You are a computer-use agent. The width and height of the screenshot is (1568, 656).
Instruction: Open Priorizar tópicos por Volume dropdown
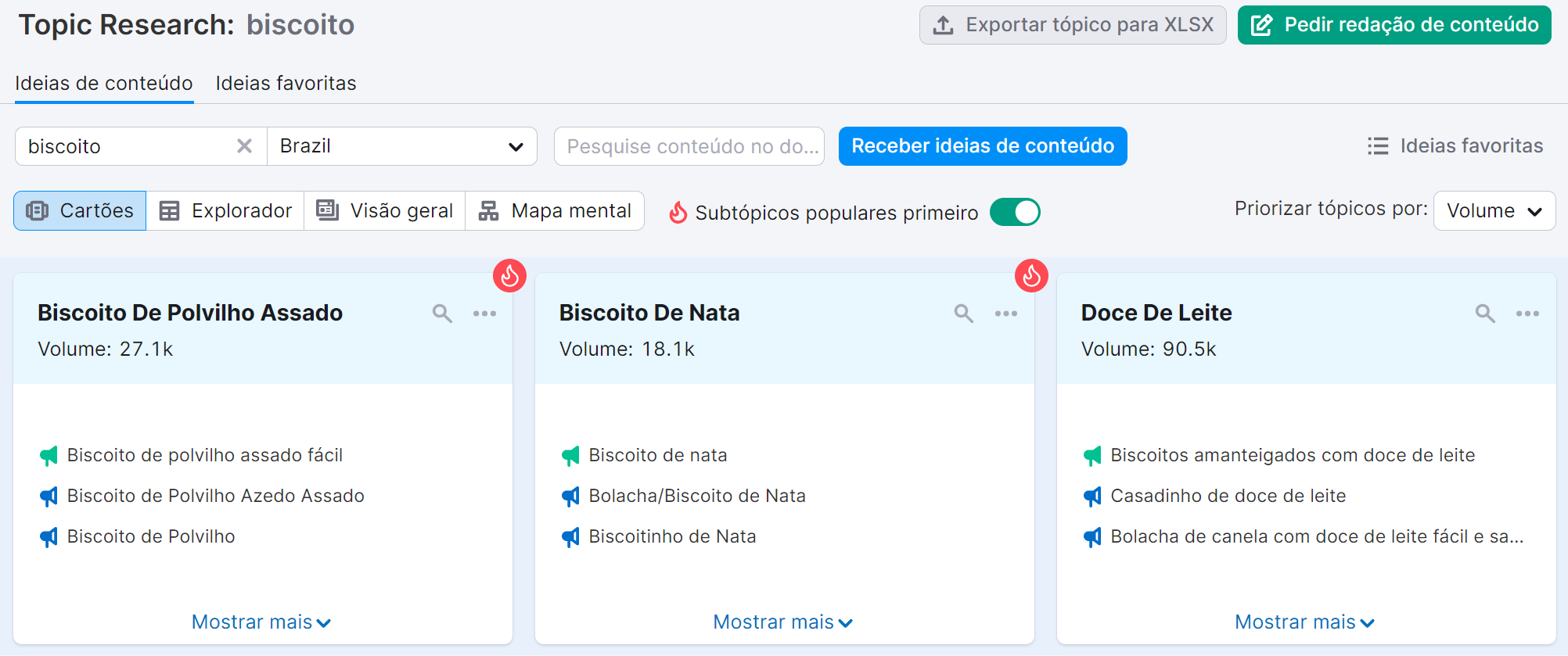tap(1493, 211)
